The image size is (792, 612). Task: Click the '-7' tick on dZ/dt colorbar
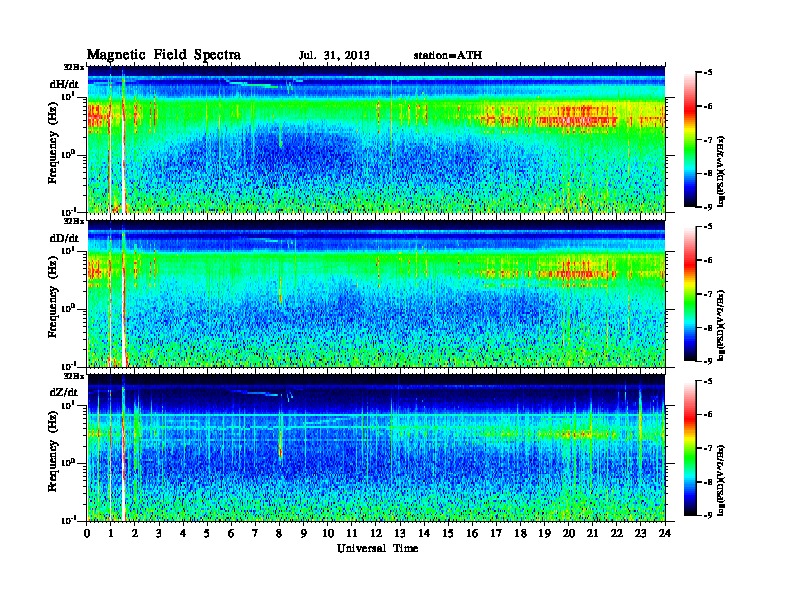(708, 448)
